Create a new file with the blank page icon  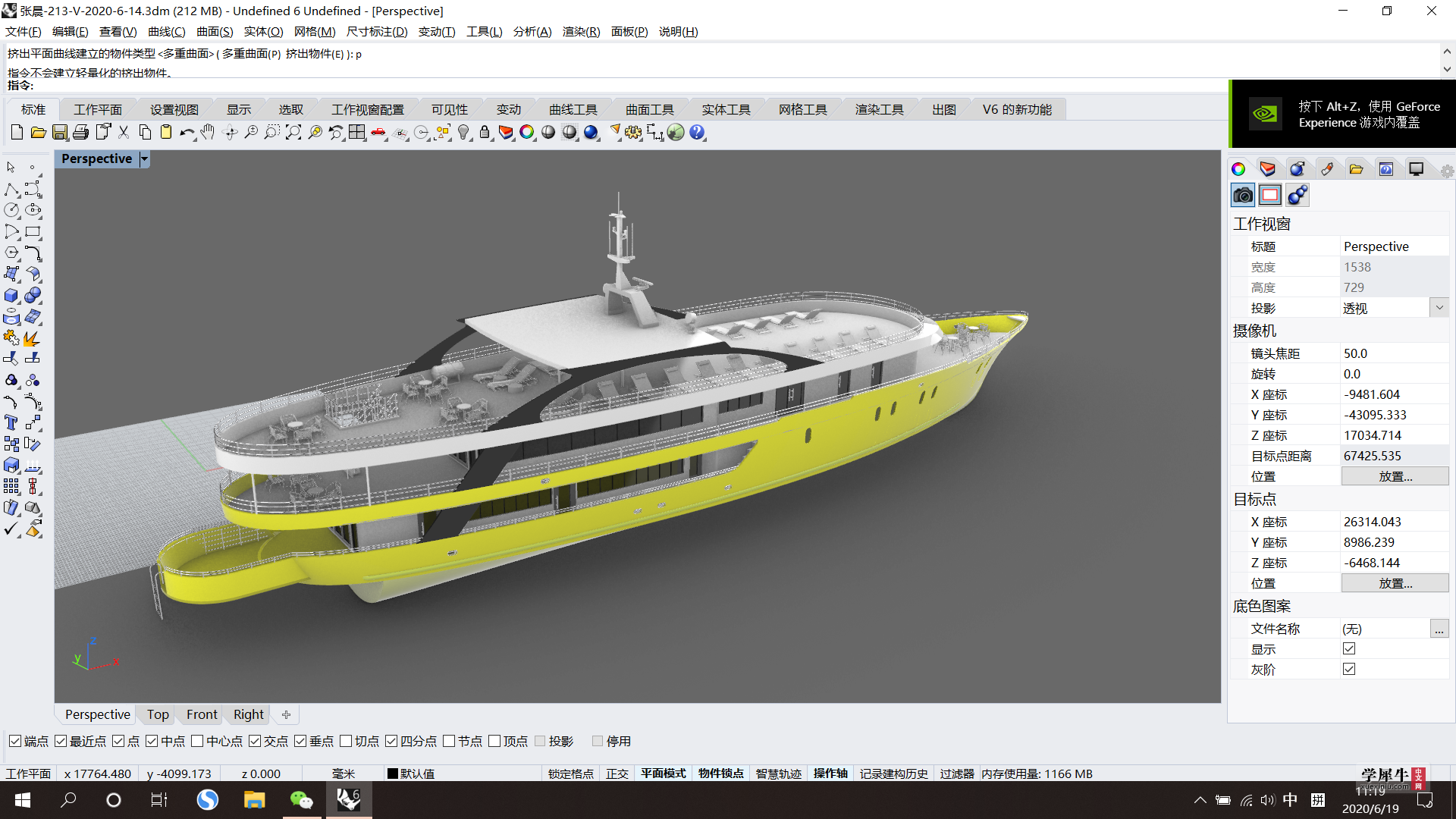pyautogui.click(x=17, y=133)
